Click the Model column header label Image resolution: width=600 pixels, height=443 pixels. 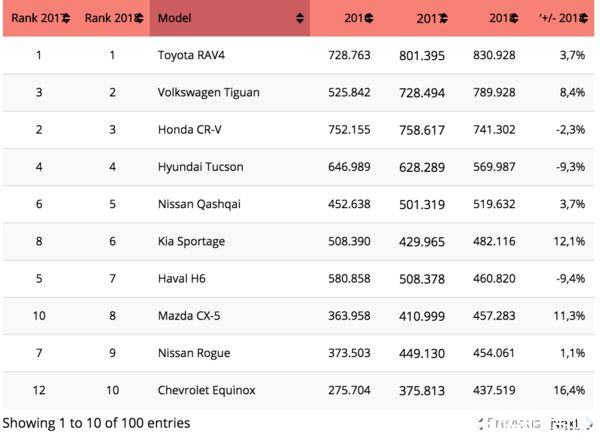pyautogui.click(x=176, y=18)
